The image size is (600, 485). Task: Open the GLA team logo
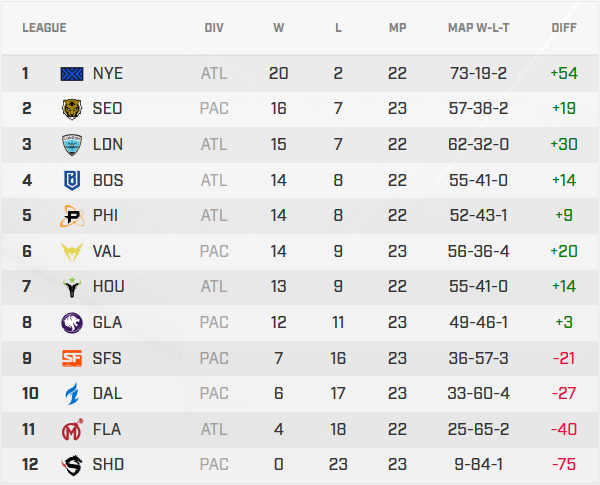coord(73,323)
